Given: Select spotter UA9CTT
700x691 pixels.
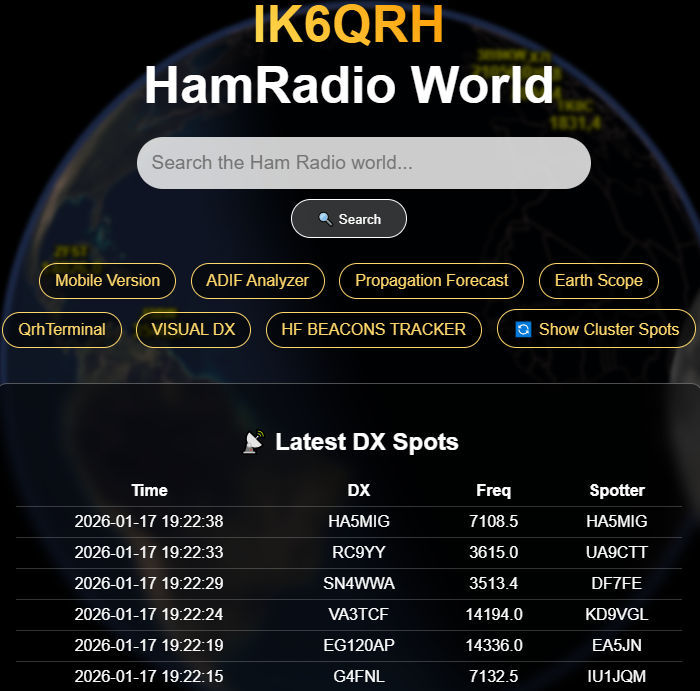Looking at the screenshot, I should pyautogui.click(x=617, y=553).
